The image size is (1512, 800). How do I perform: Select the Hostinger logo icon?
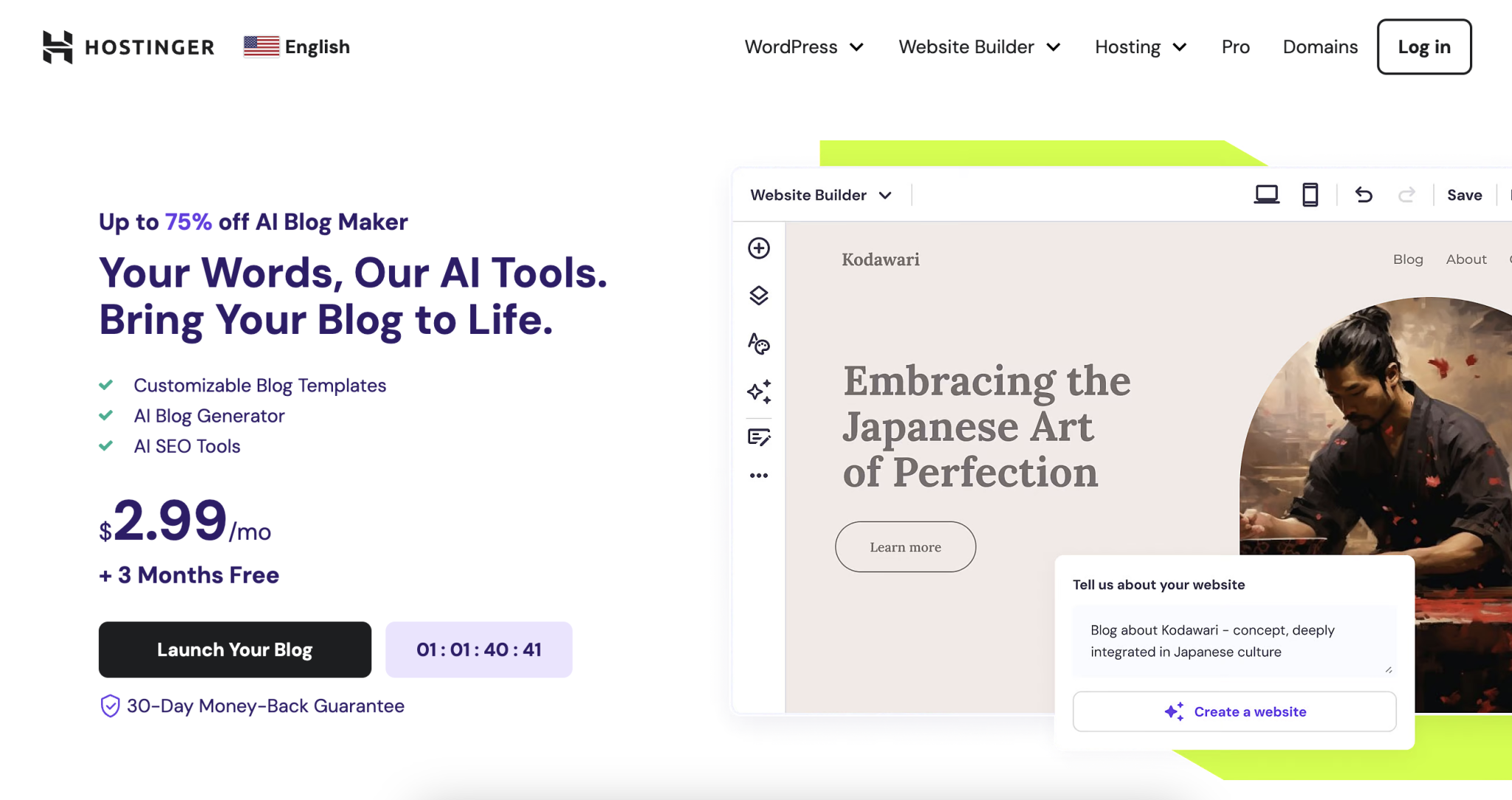59,47
